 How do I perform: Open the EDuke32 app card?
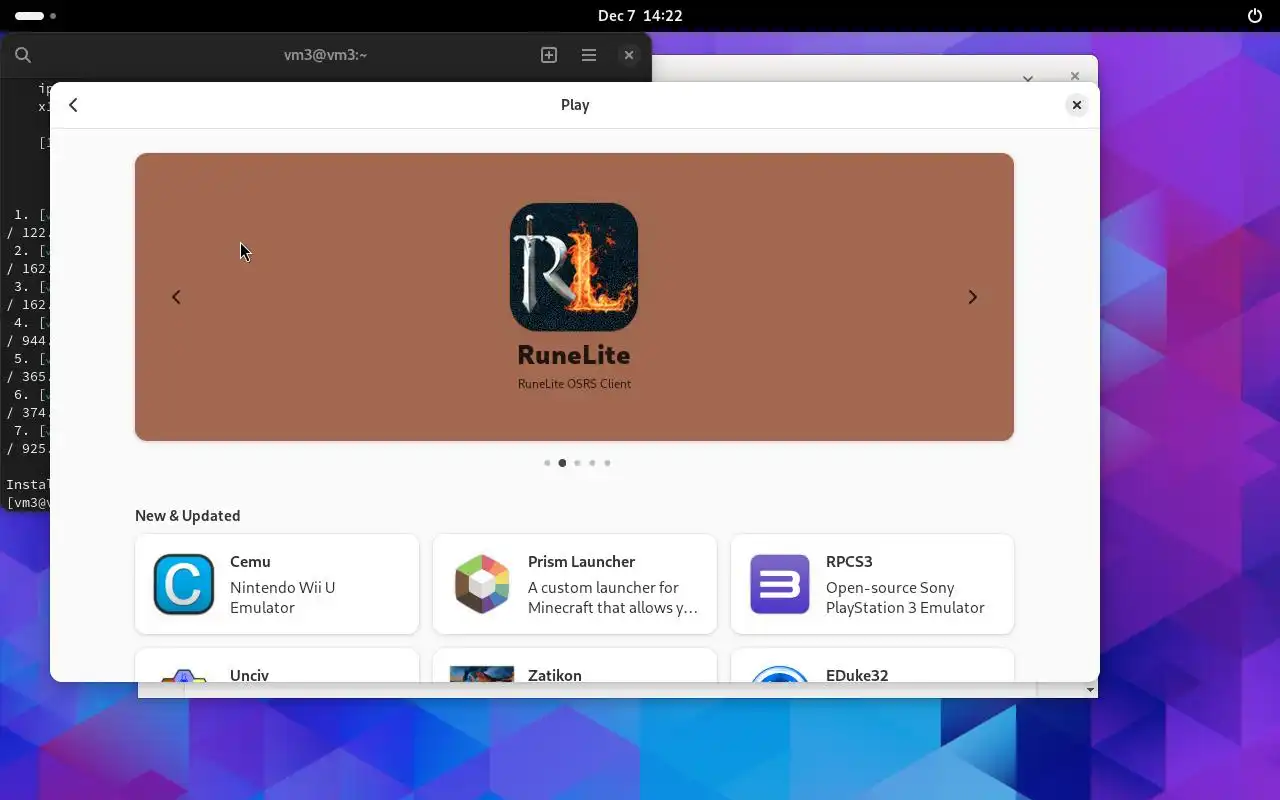(x=872, y=666)
